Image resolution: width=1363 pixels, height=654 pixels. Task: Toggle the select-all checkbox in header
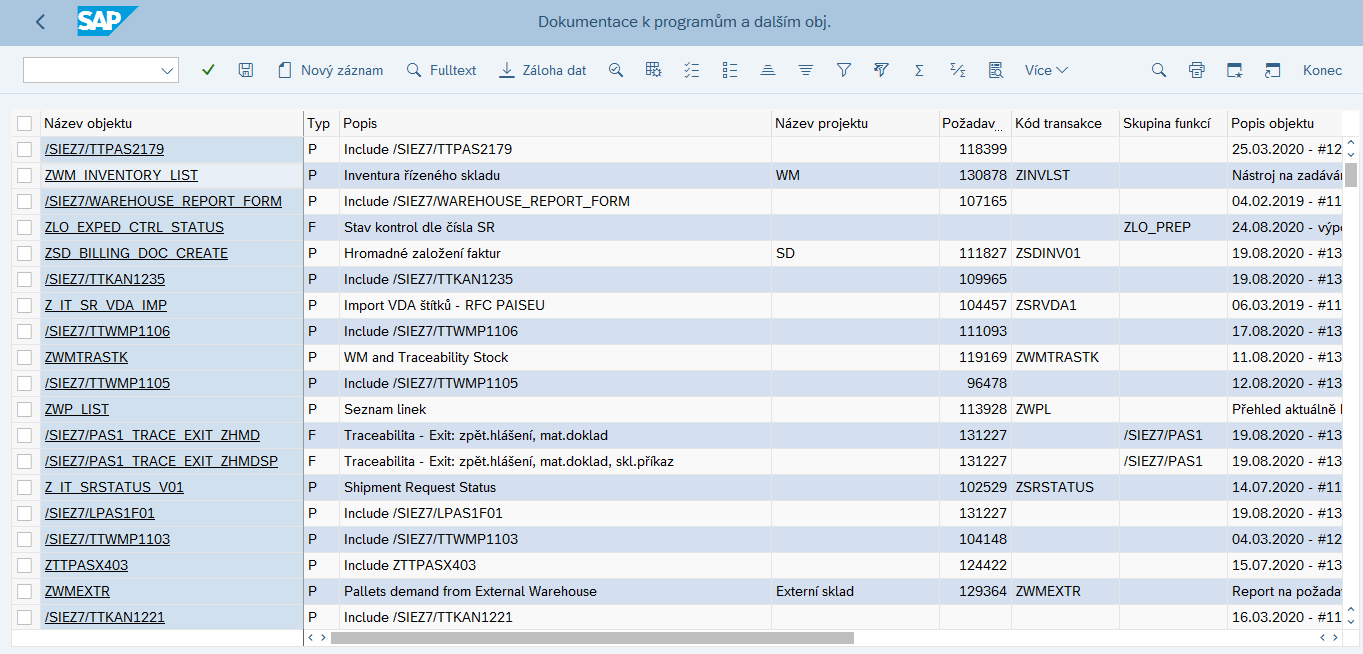click(x=25, y=123)
